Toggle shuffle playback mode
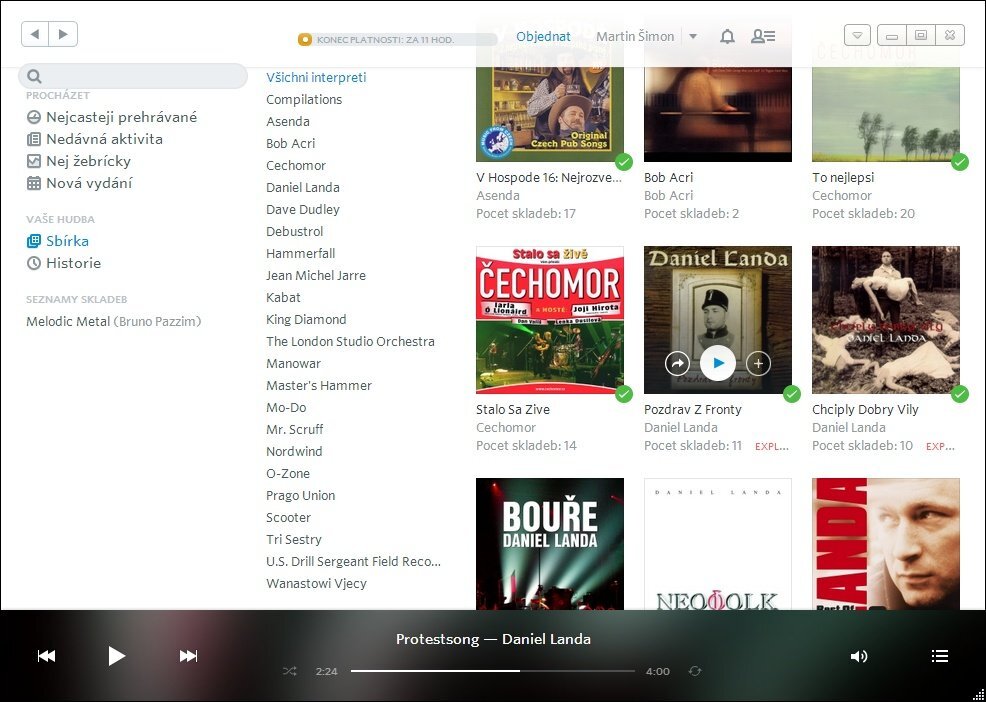Screen dimensions: 986x702 289,672
